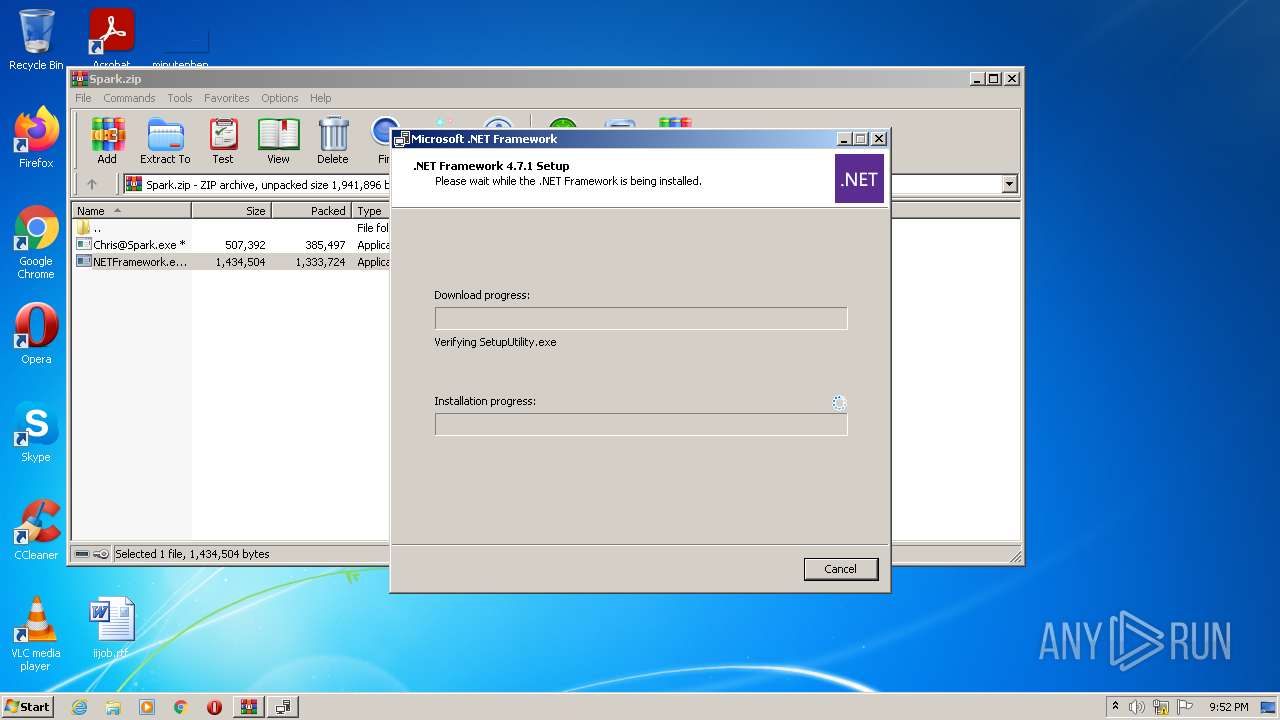
Task: Click the View toolbar icon in WinRAR
Action: point(278,140)
